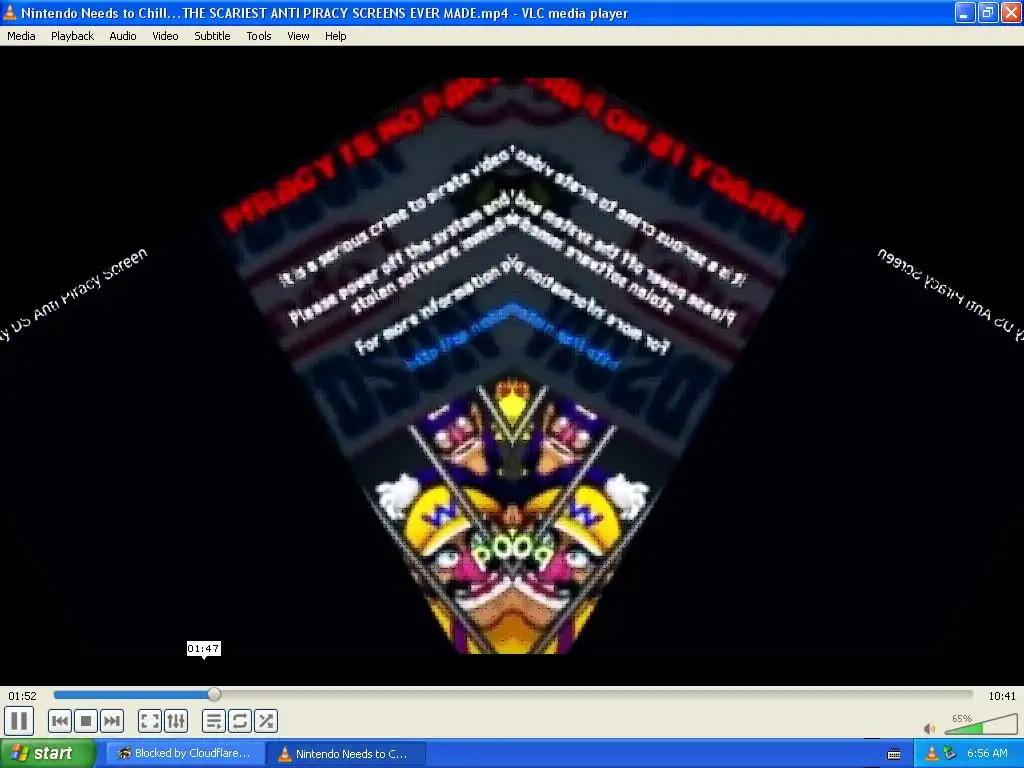Stop playback with the stop button
The image size is (1024, 768).
(86, 721)
